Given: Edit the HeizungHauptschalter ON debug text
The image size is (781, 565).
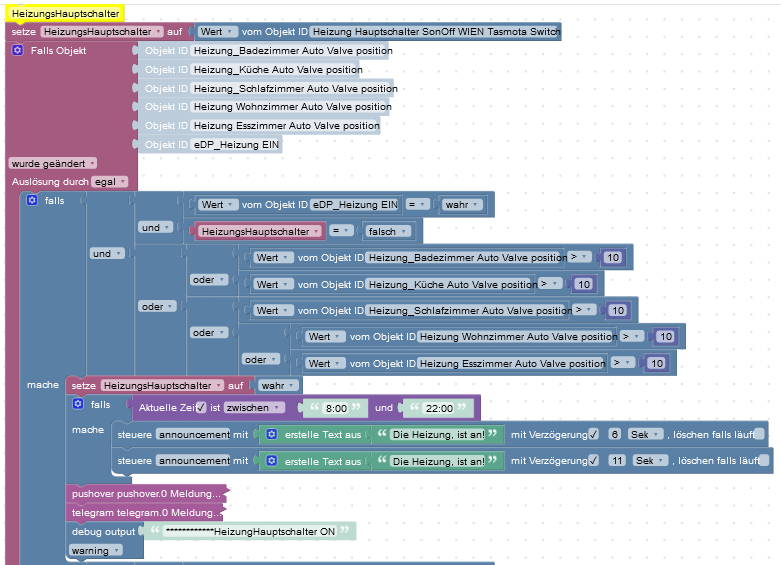Looking at the screenshot, I should (250, 532).
